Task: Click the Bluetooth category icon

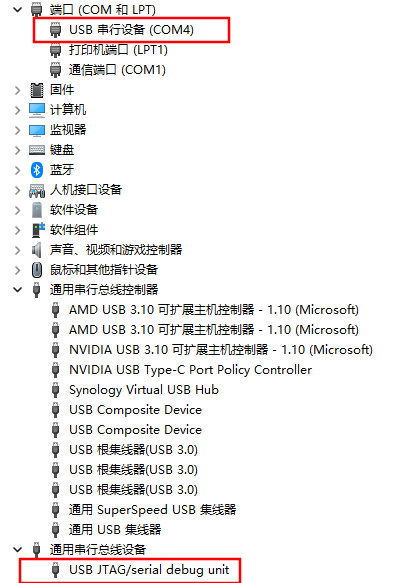Action: point(36,170)
